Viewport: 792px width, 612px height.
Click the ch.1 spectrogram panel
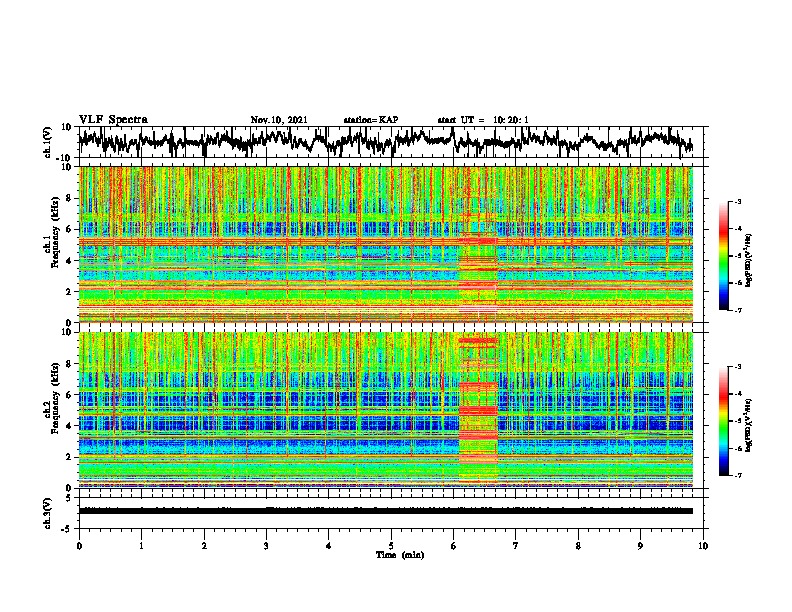click(x=385, y=244)
